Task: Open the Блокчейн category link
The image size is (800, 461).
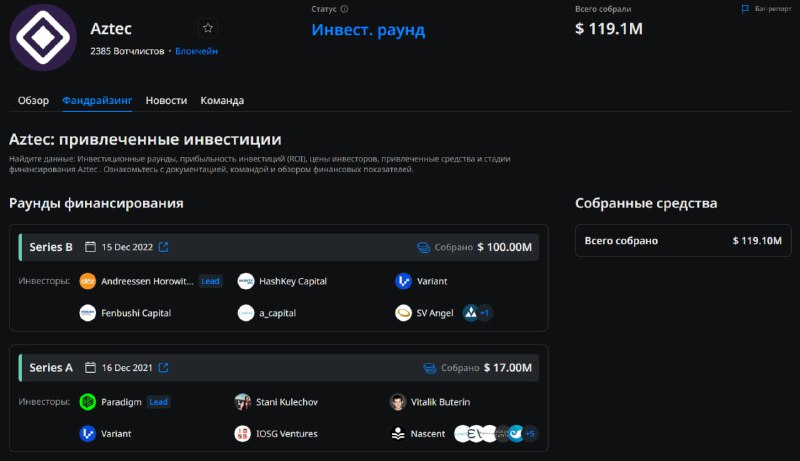Action: [x=196, y=51]
